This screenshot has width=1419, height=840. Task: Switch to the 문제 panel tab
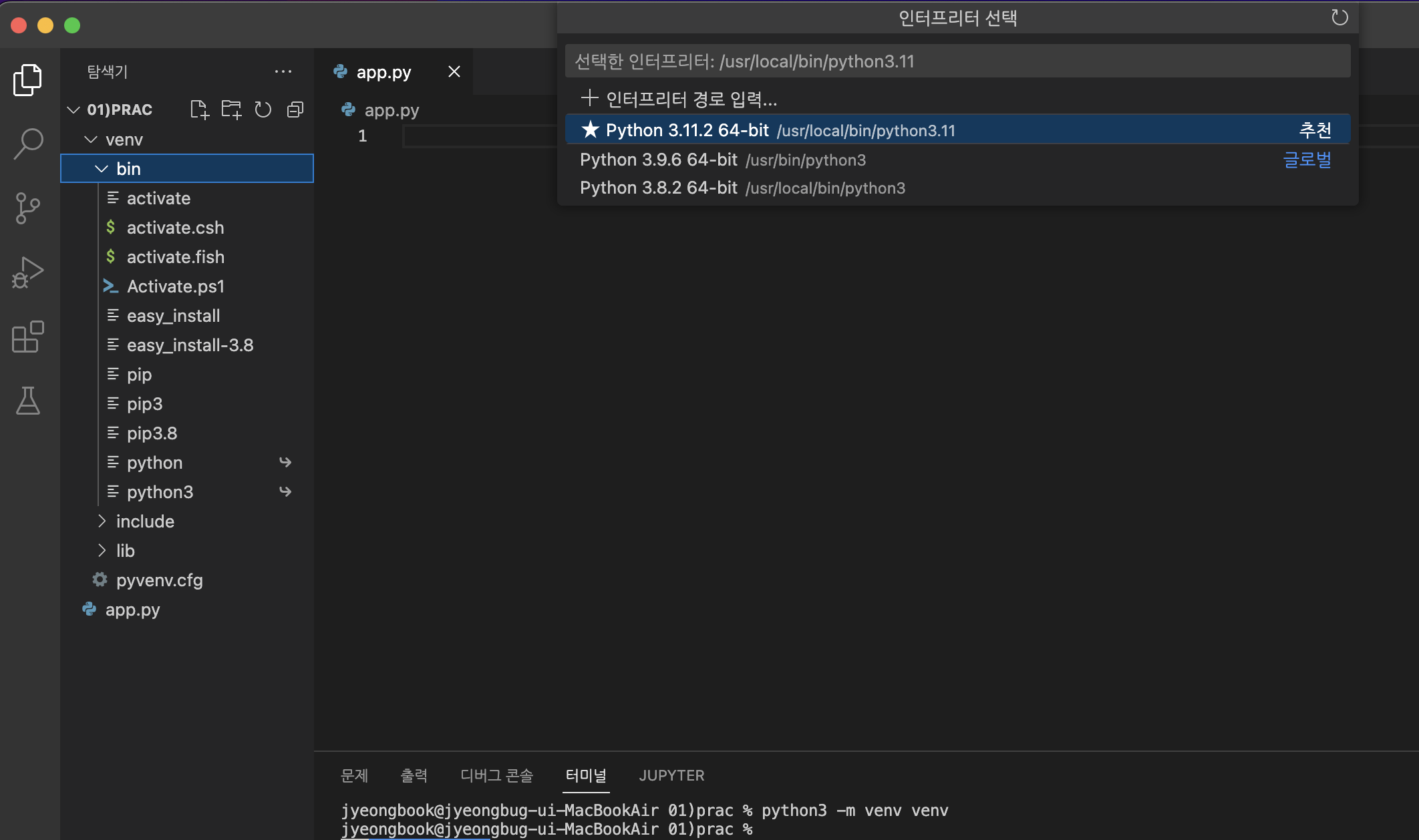(355, 775)
